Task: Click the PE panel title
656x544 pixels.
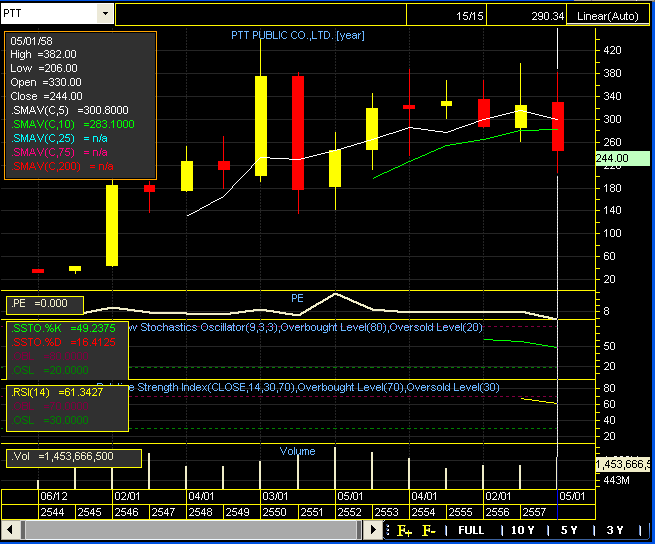Action: coord(297,298)
